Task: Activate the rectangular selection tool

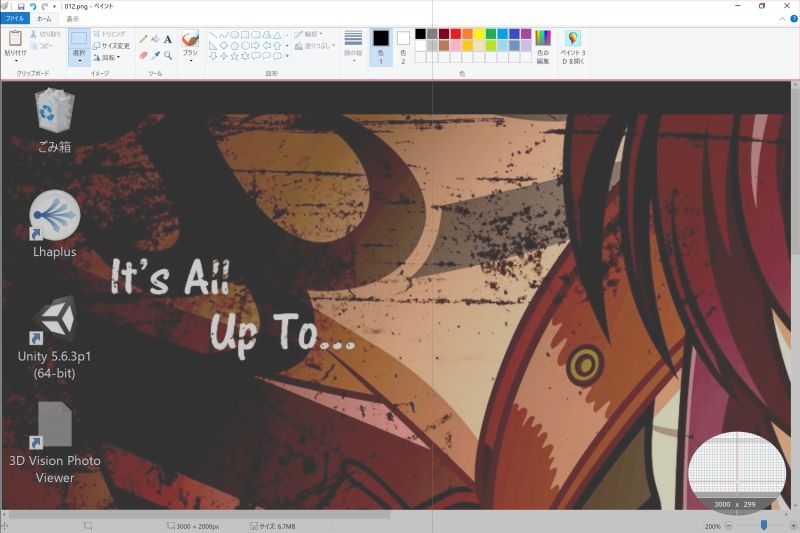Action: click(x=79, y=38)
